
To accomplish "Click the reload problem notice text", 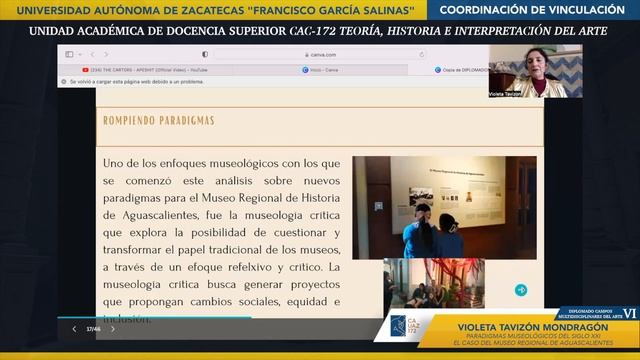I will [x=136, y=82].
